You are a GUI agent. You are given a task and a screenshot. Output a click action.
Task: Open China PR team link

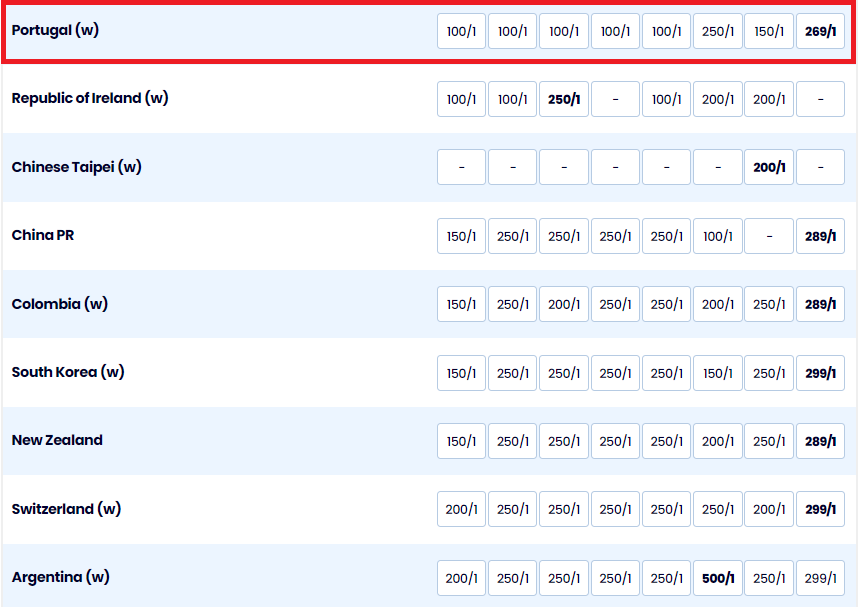click(43, 235)
